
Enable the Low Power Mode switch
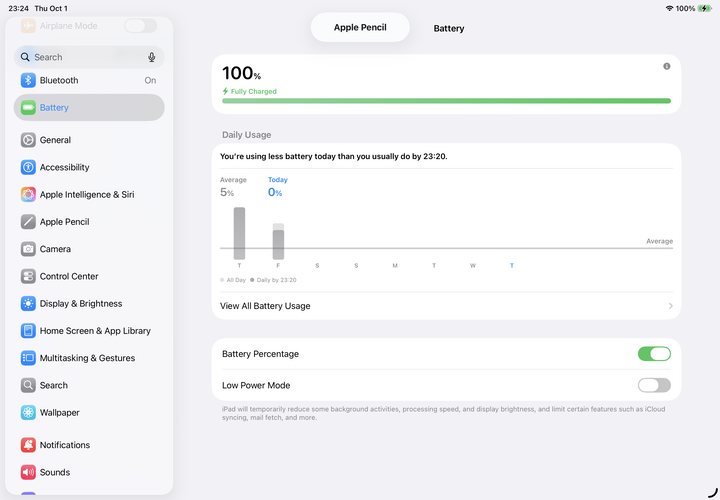pyautogui.click(x=654, y=385)
